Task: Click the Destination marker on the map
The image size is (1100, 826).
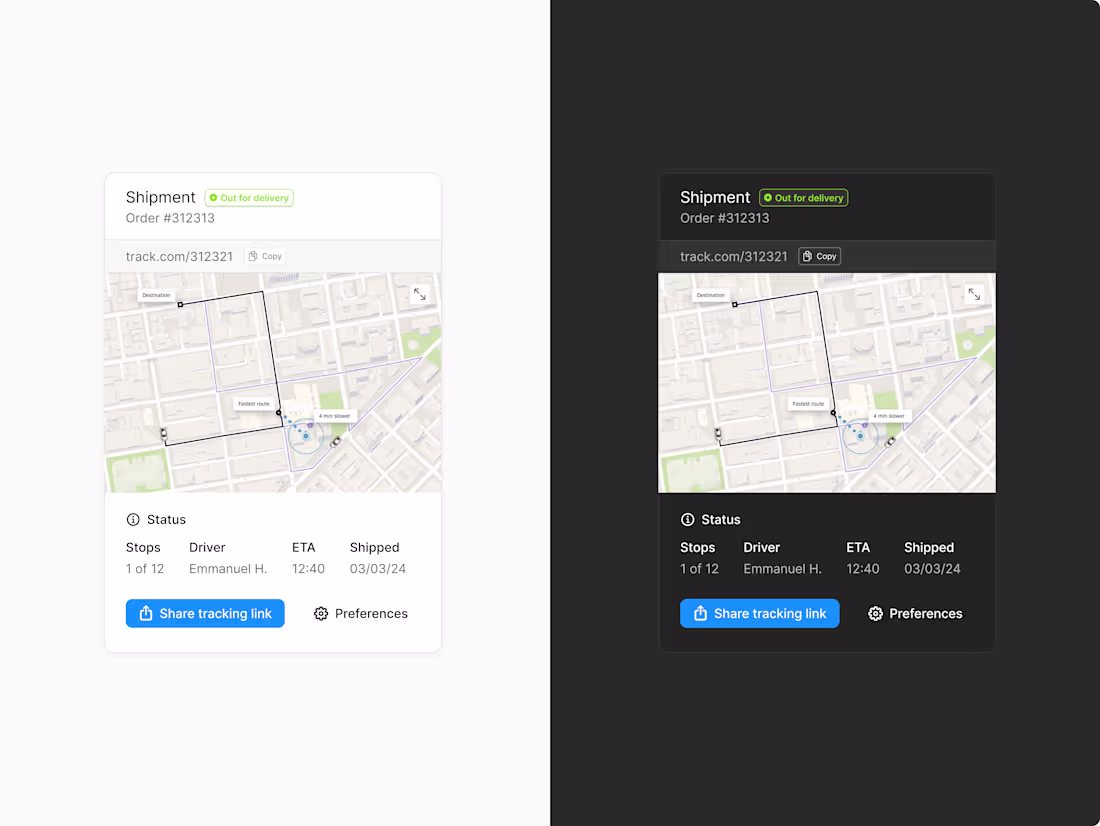Action: tap(156, 294)
